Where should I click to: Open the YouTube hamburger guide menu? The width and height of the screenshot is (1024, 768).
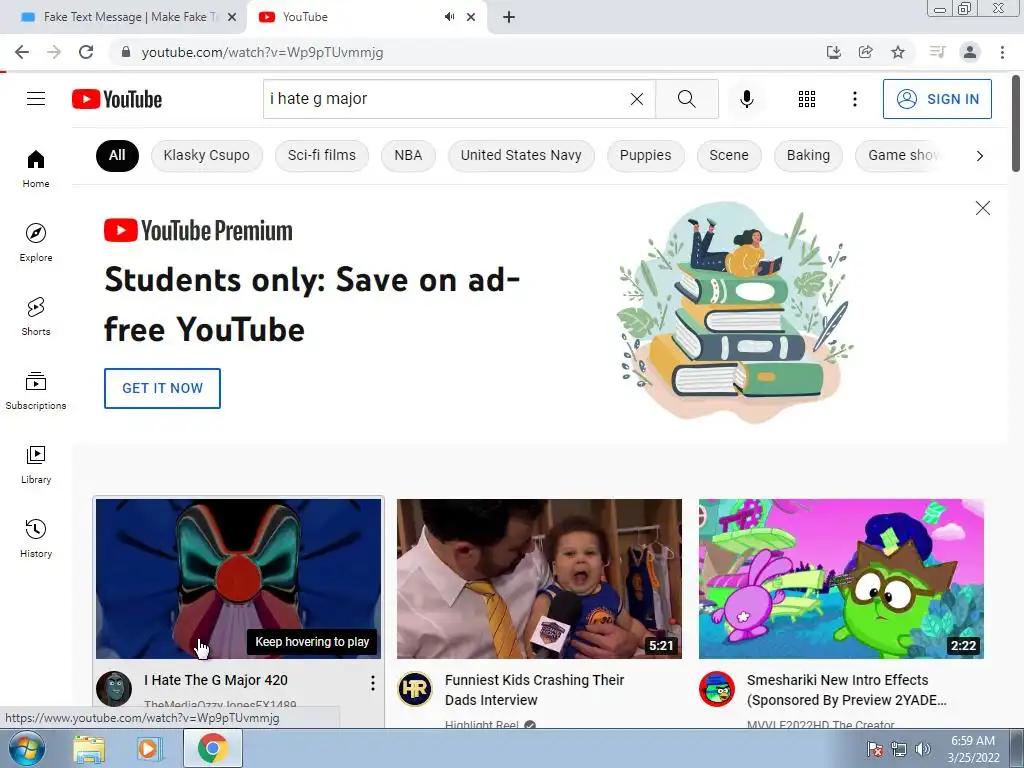36,99
